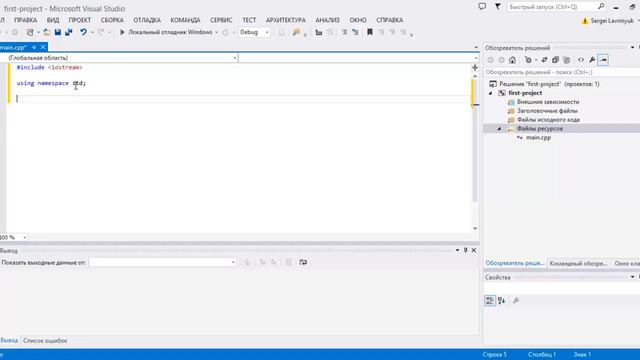Open the ВИД menu

53,20
